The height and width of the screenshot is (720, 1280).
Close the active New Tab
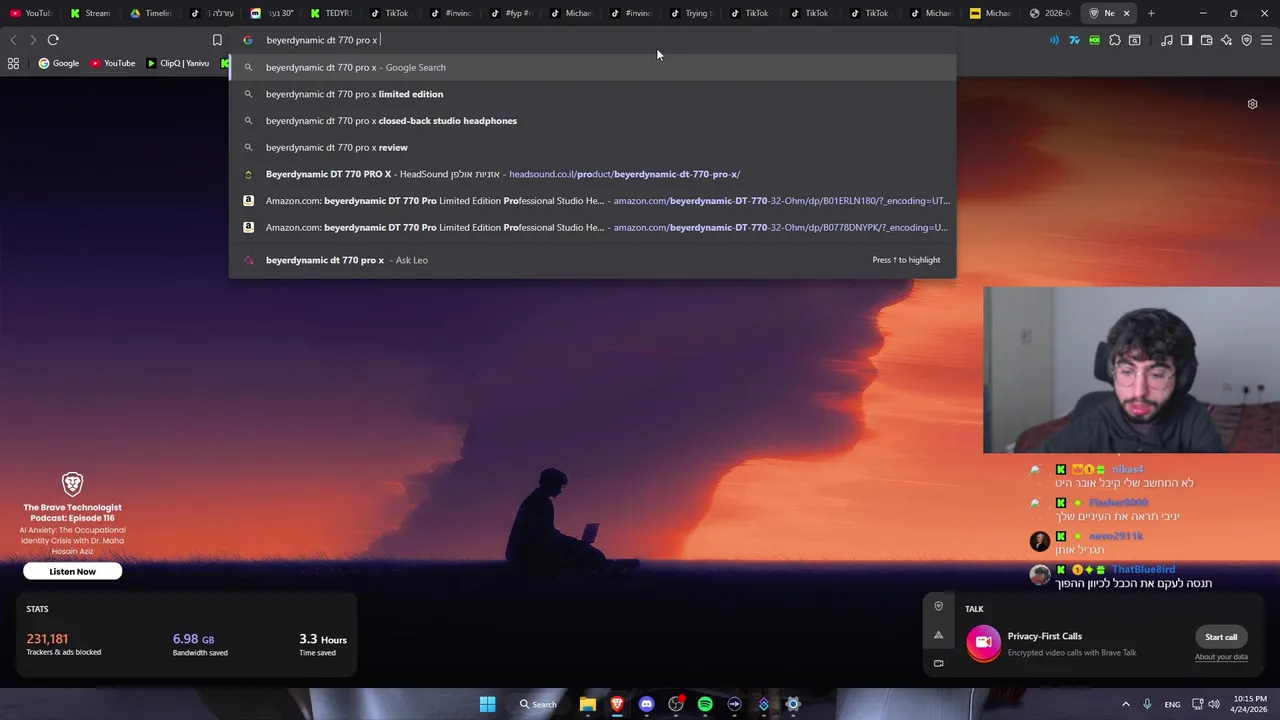(x=1127, y=13)
